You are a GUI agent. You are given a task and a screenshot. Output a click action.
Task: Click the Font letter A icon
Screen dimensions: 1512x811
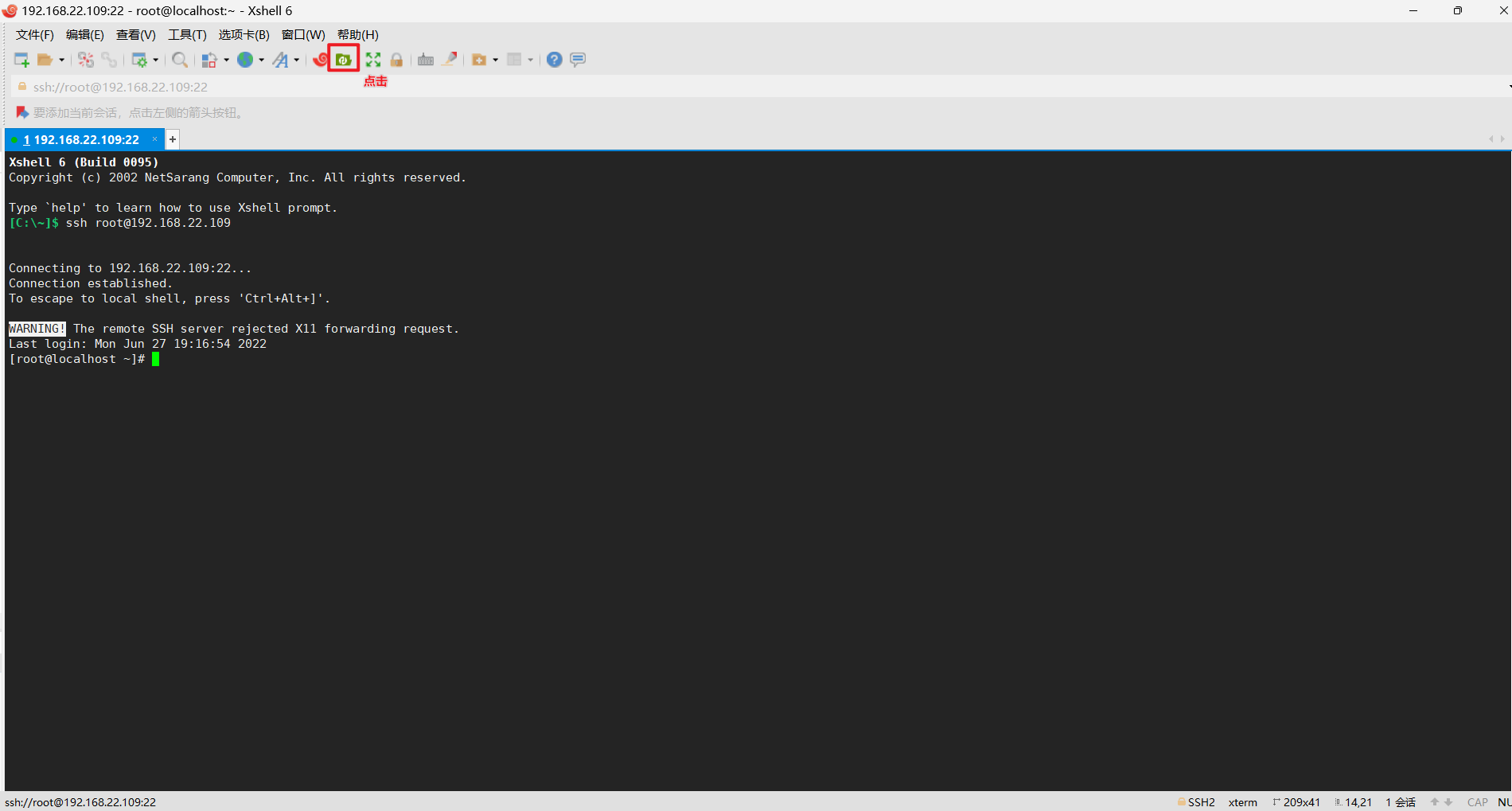[x=280, y=60]
